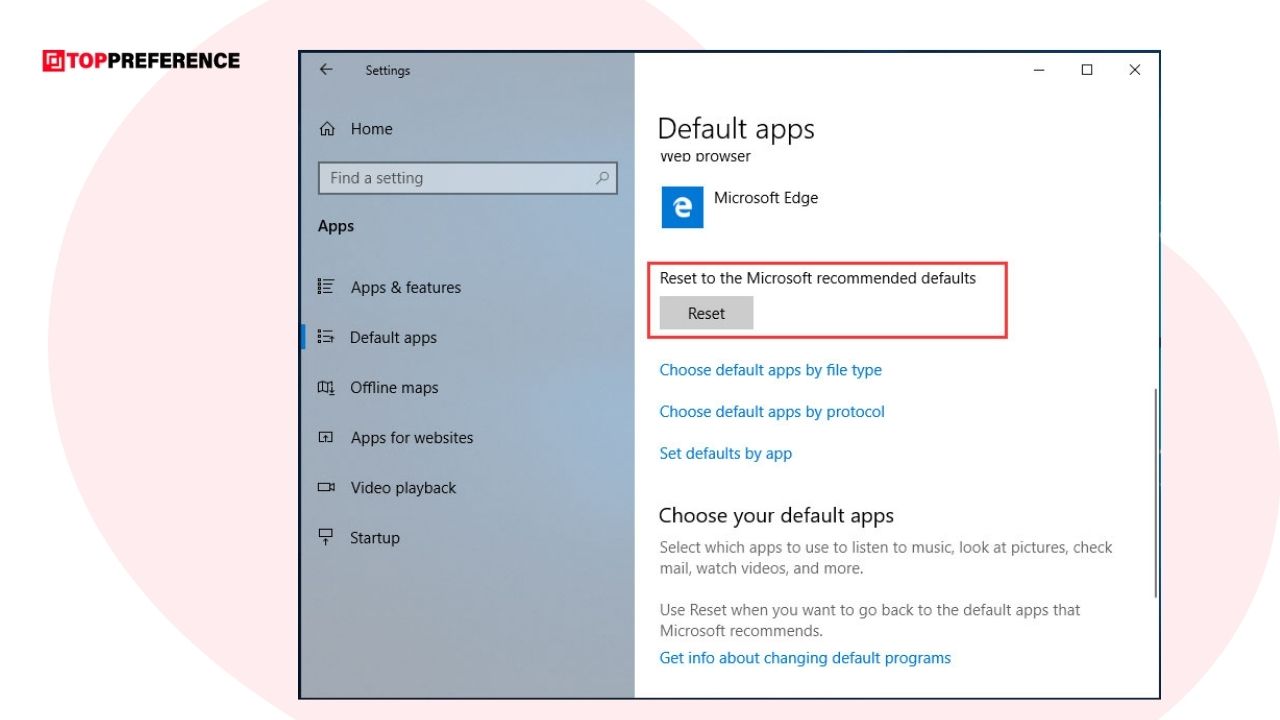Click the Video playback camera icon

tap(325, 487)
